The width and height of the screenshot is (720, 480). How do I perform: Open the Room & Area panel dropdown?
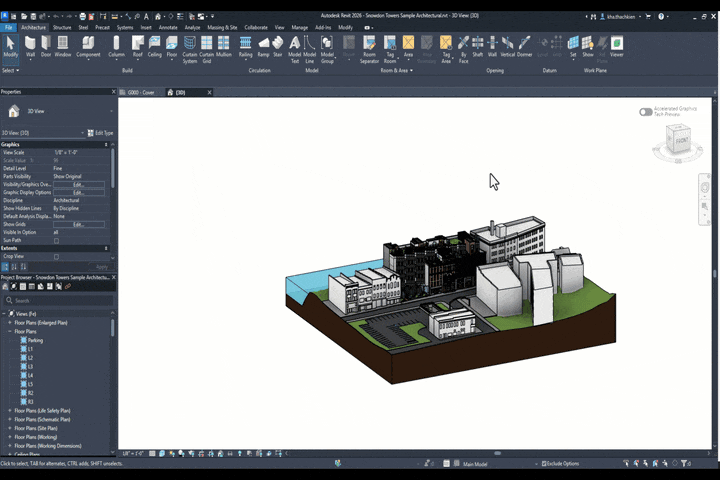(x=397, y=71)
